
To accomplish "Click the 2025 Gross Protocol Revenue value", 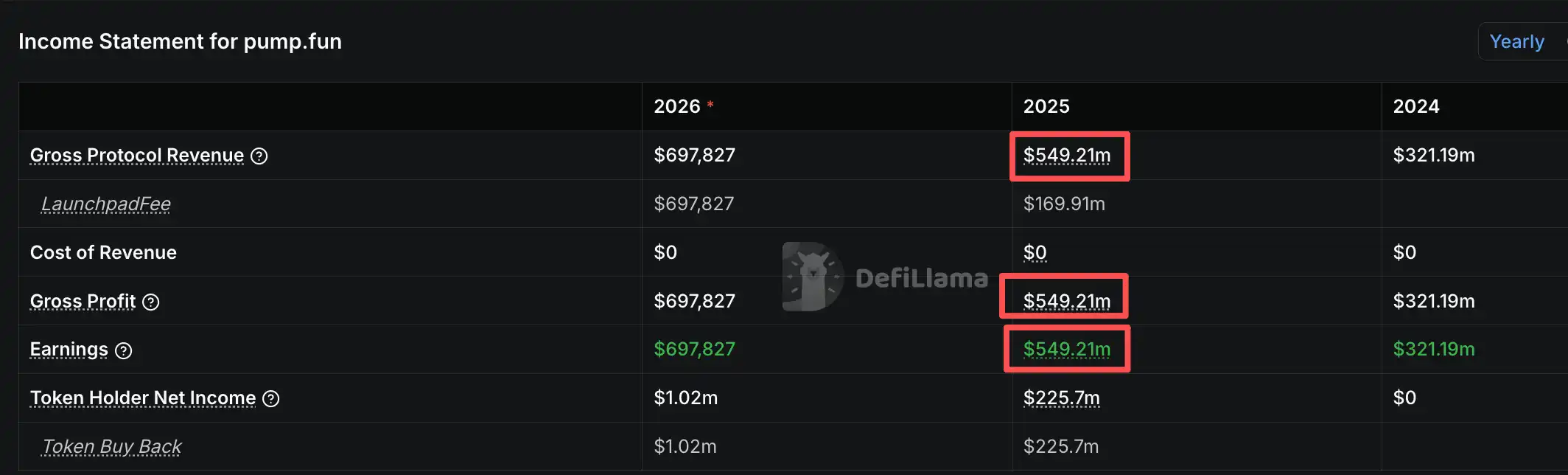I will [x=1067, y=156].
